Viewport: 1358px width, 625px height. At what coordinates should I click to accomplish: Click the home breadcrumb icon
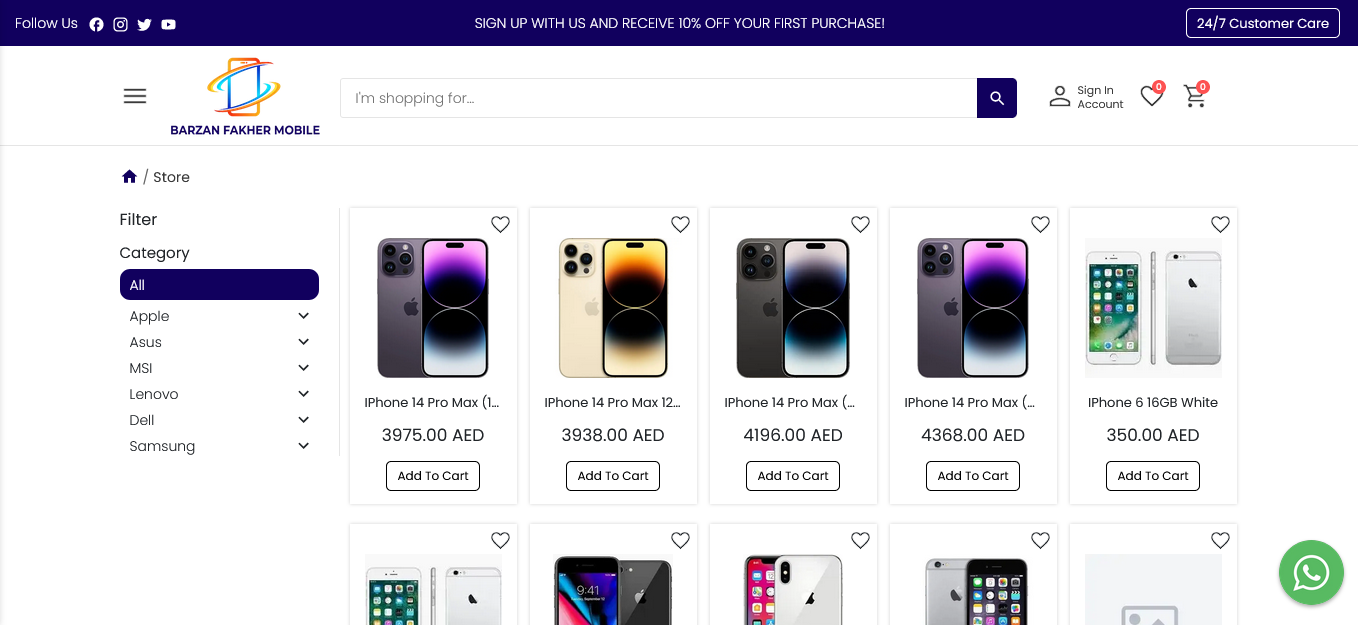[129, 177]
